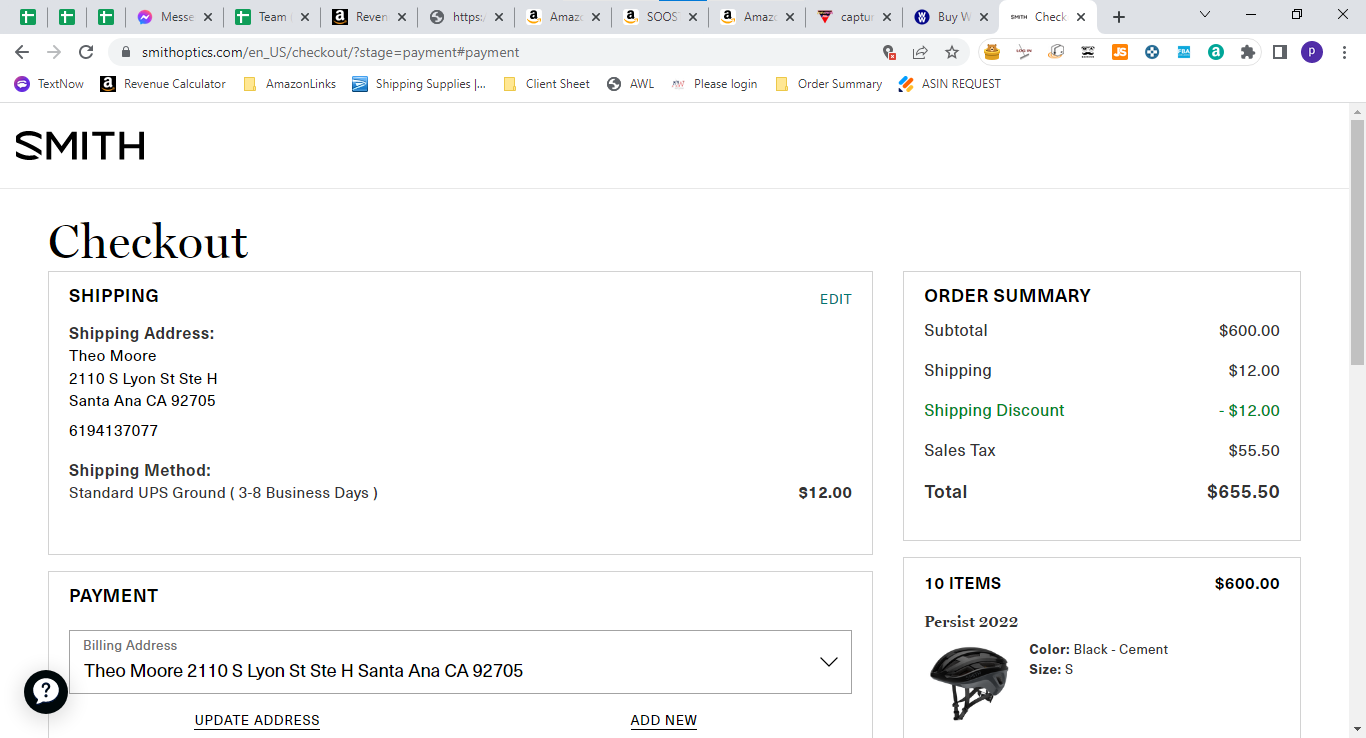Viewport: 1366px width, 738px height.
Task: Open the help chat bubble icon
Action: click(x=46, y=691)
